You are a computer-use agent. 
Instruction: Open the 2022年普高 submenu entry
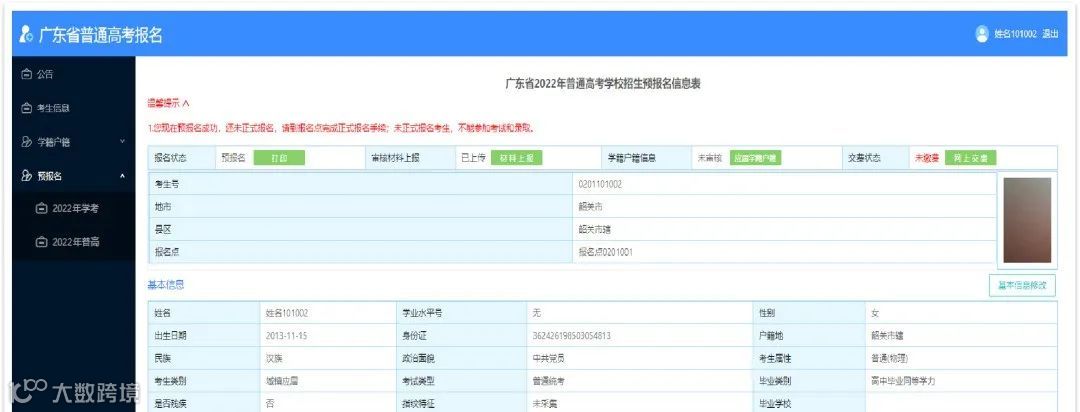76,242
